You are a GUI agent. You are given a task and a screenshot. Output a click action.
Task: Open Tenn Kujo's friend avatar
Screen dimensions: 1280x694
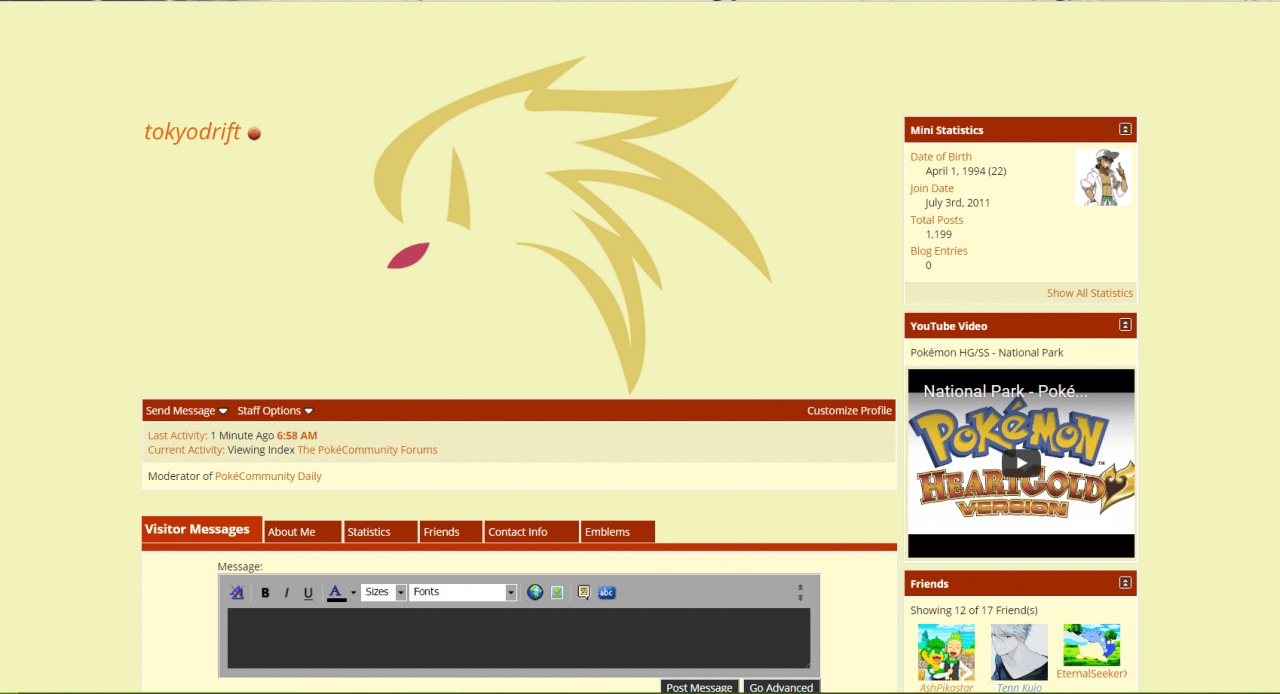[x=1019, y=652]
